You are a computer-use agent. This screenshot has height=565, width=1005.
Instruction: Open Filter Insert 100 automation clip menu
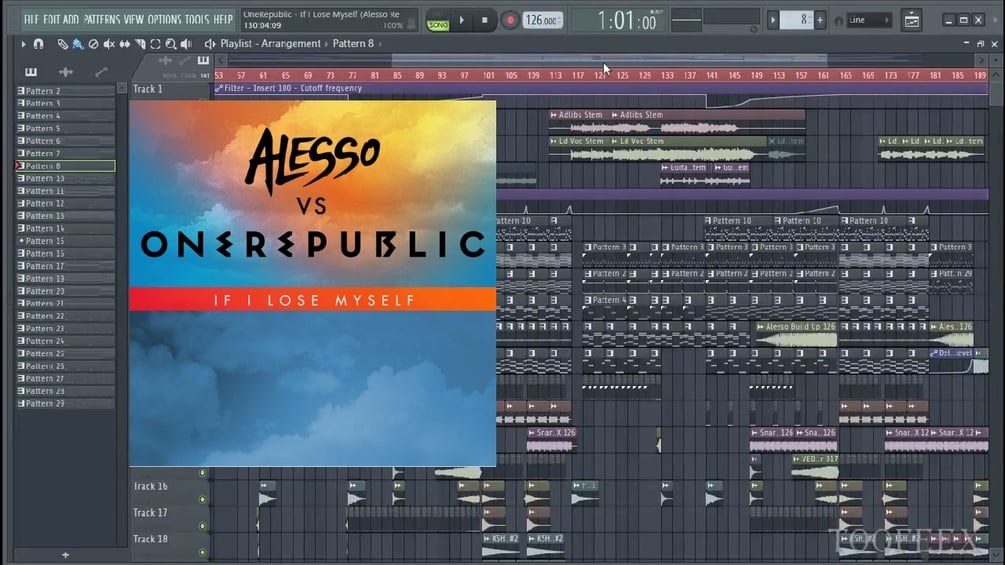pyautogui.click(x=219, y=88)
